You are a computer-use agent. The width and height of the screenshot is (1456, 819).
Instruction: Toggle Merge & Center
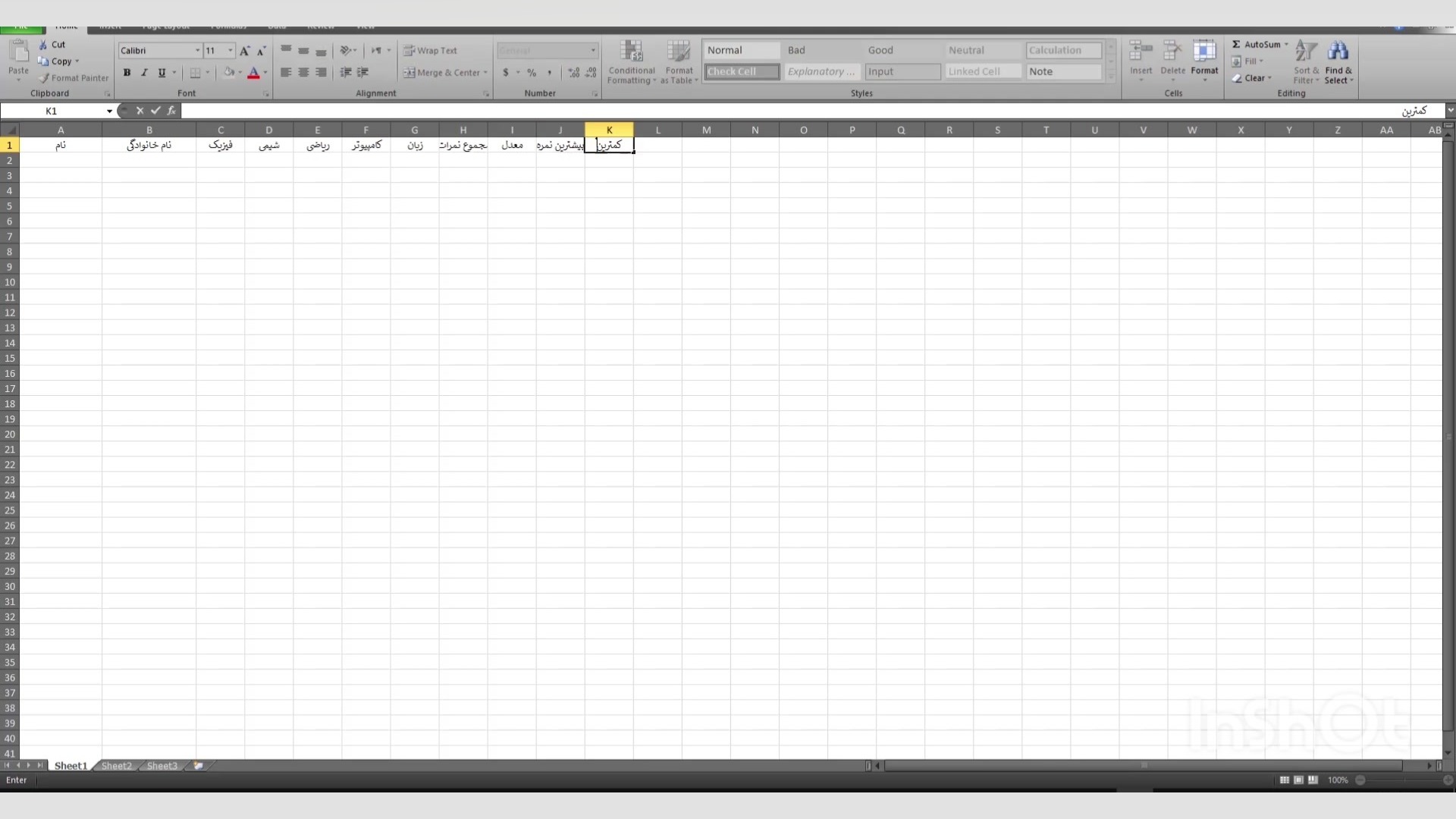pyautogui.click(x=441, y=73)
